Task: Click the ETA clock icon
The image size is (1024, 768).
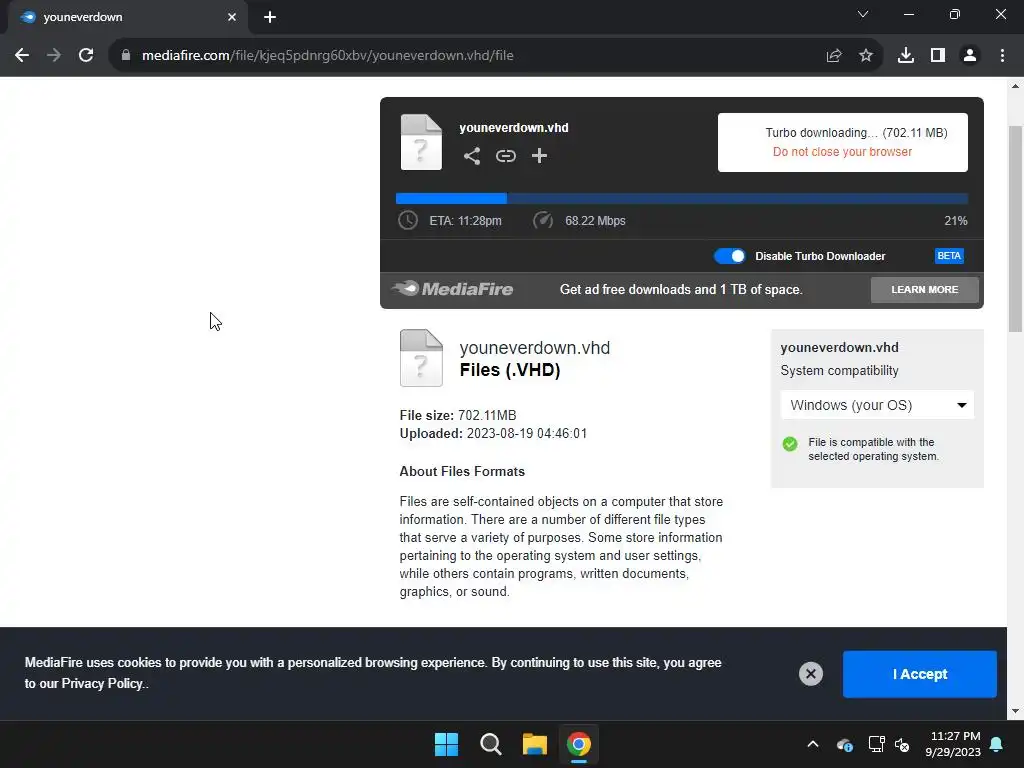Action: click(408, 220)
